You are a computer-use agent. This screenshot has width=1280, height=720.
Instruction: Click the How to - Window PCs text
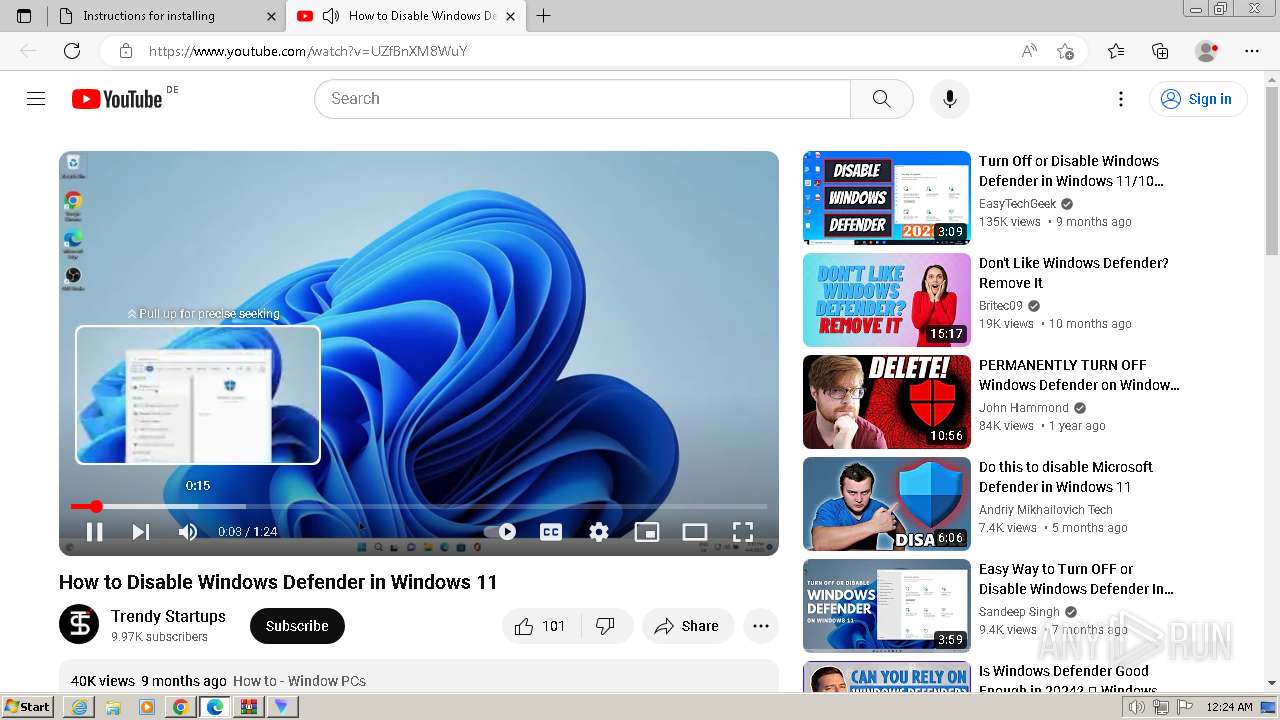(x=299, y=681)
